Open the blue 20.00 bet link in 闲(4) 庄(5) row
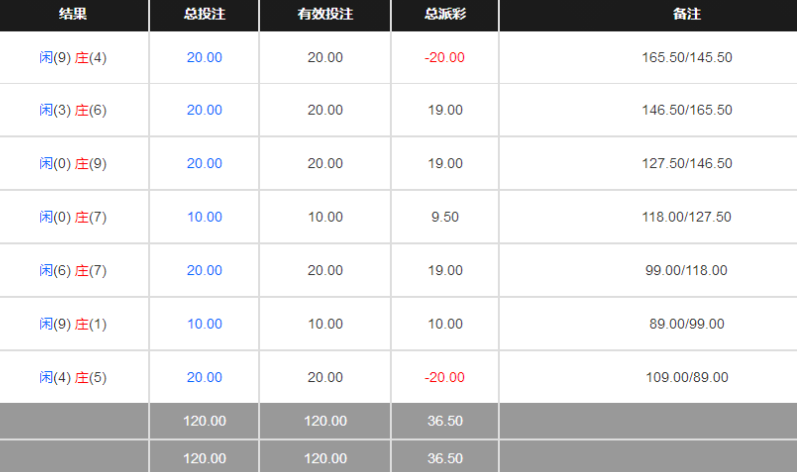The image size is (797, 472). coord(204,377)
